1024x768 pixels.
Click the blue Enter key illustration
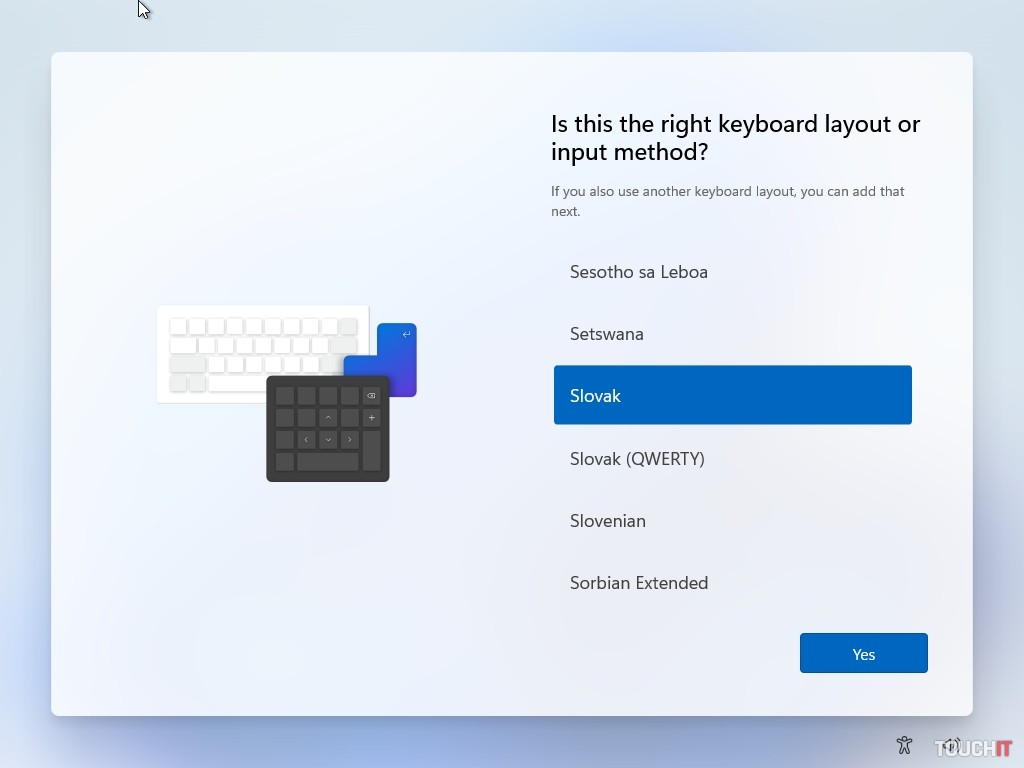(397, 358)
